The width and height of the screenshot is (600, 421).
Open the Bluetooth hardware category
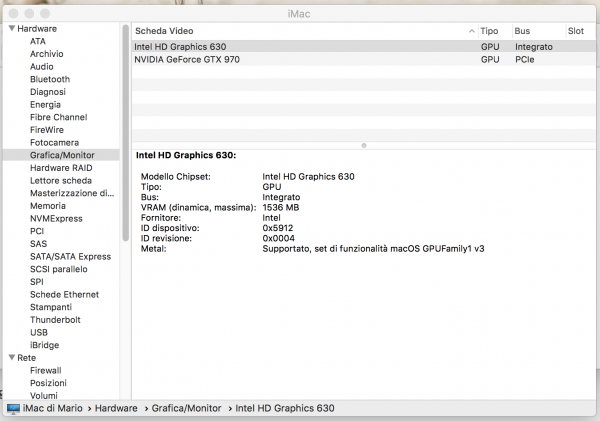50,79
